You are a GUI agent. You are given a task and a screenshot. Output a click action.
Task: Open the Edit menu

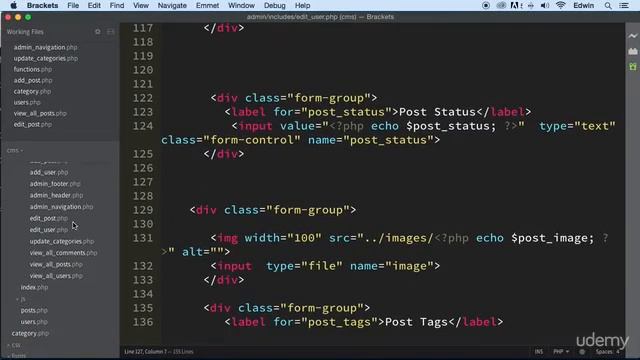94,5
